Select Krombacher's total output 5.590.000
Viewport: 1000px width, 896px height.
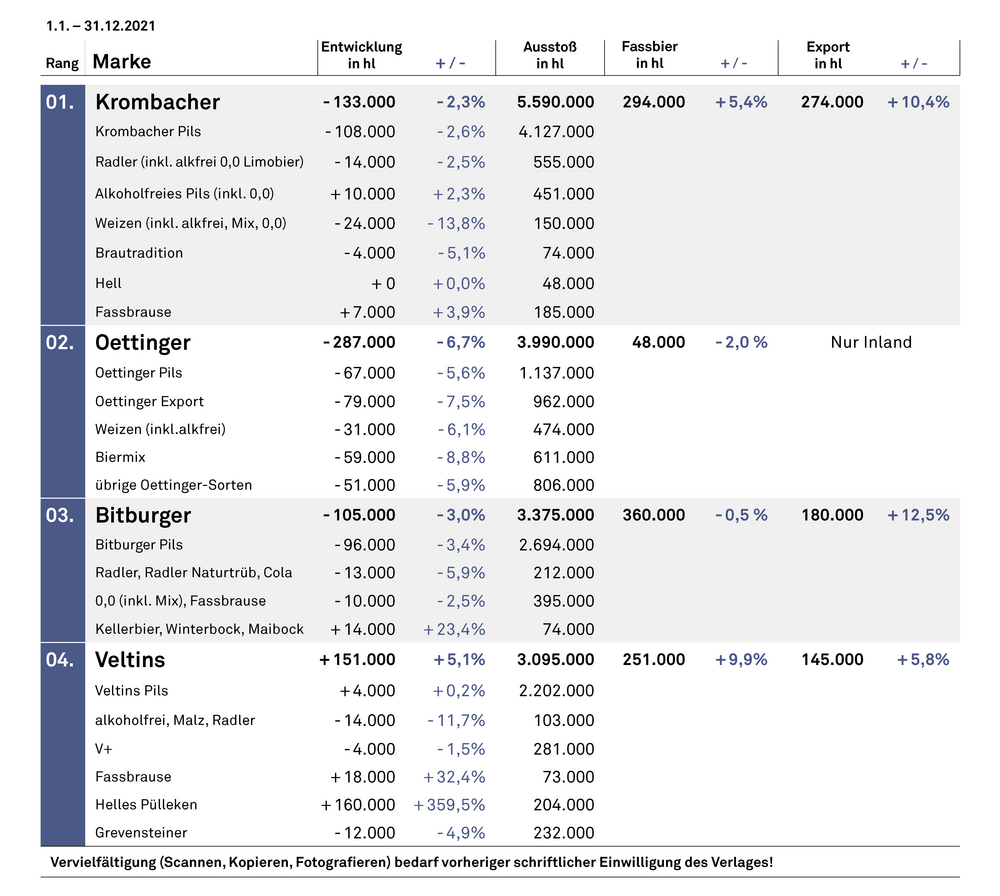555,102
